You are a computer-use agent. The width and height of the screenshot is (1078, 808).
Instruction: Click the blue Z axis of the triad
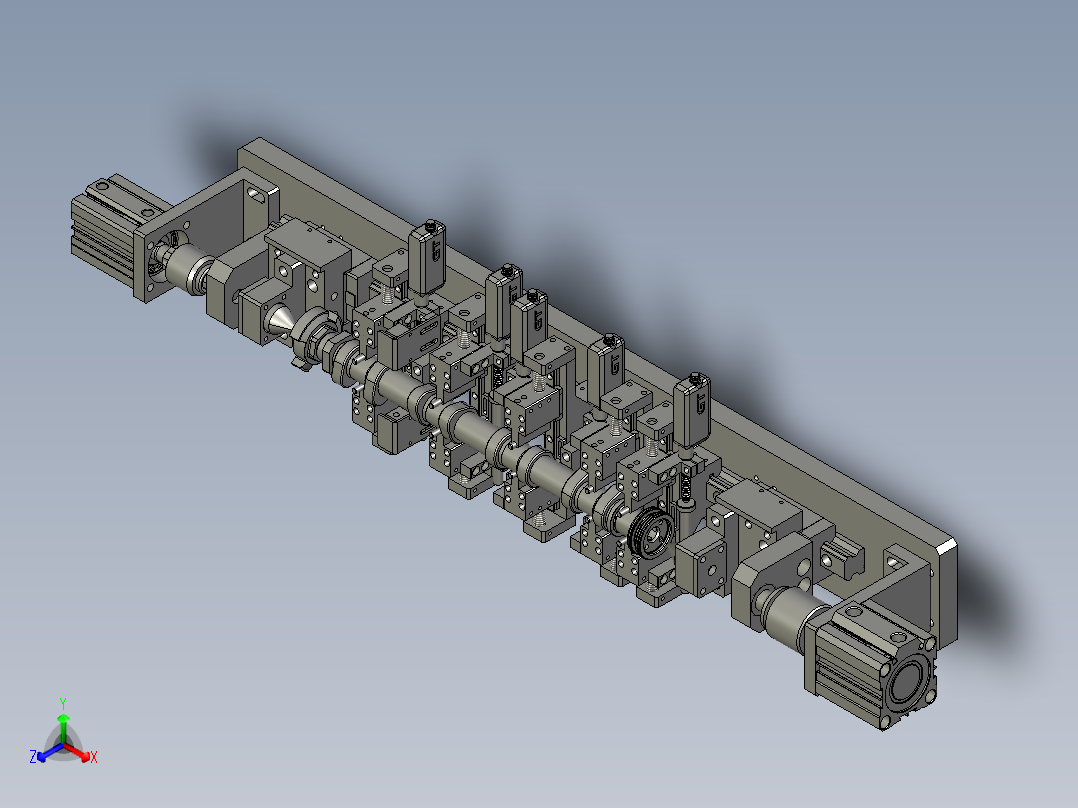[x=49, y=752]
